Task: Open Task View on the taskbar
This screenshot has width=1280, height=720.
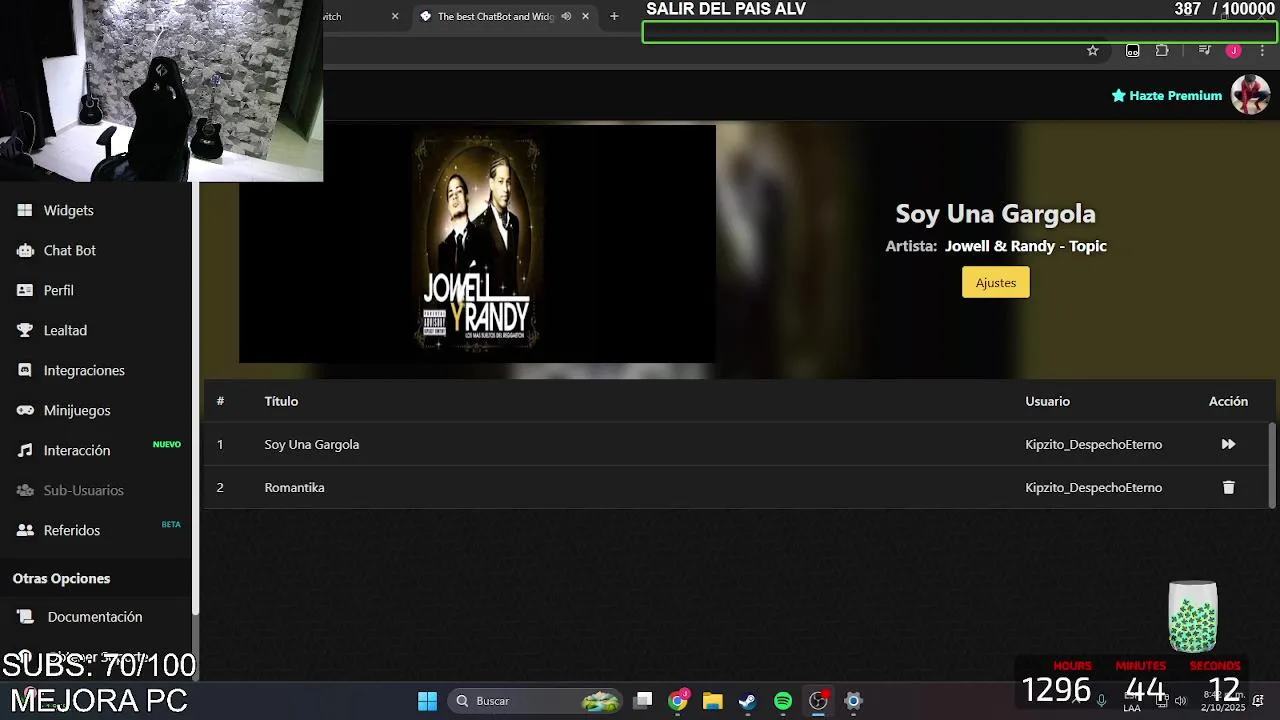Action: coord(644,701)
